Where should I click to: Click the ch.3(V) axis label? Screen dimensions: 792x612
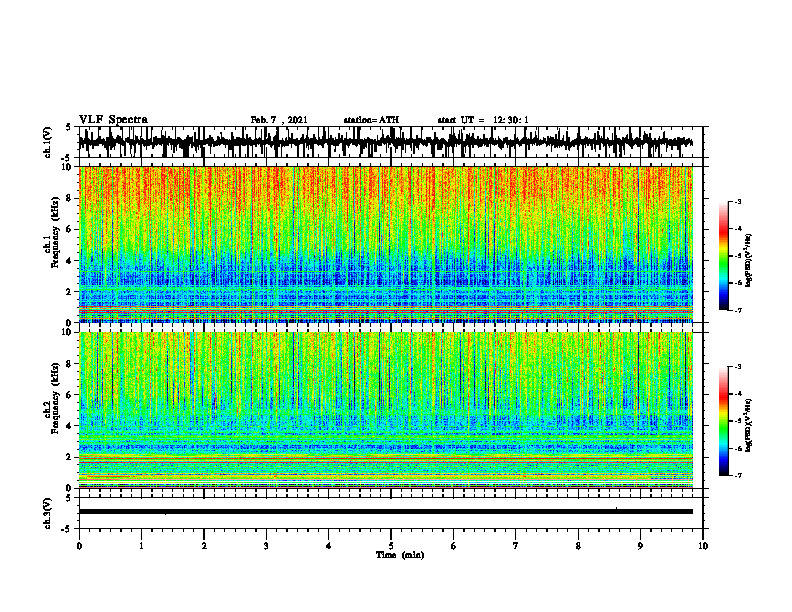coord(48,514)
